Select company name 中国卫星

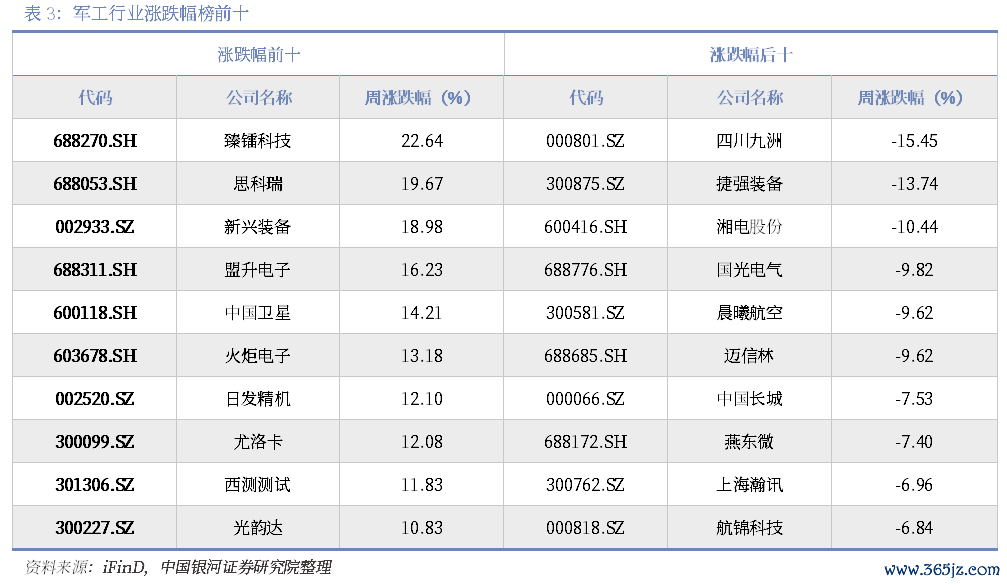tap(258, 313)
